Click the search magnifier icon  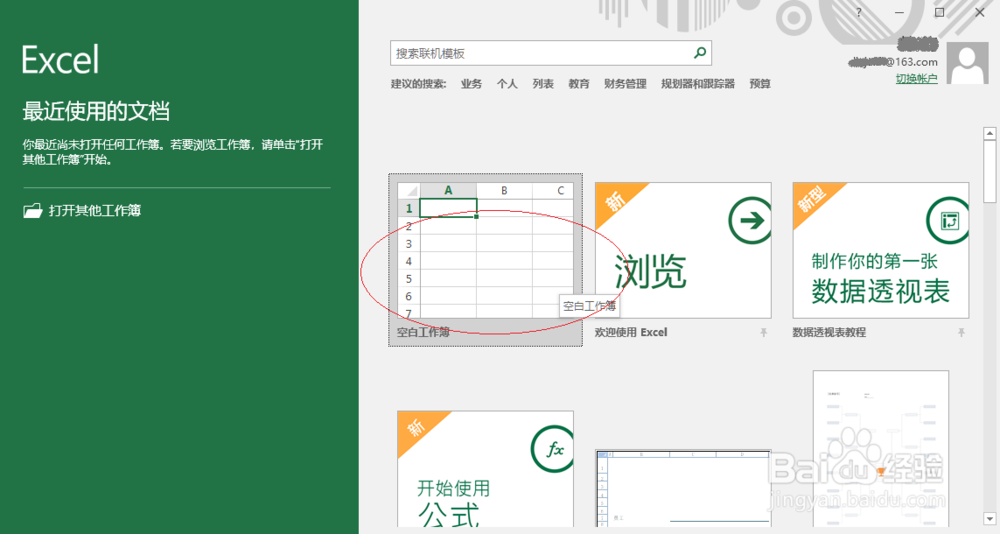click(x=700, y=53)
